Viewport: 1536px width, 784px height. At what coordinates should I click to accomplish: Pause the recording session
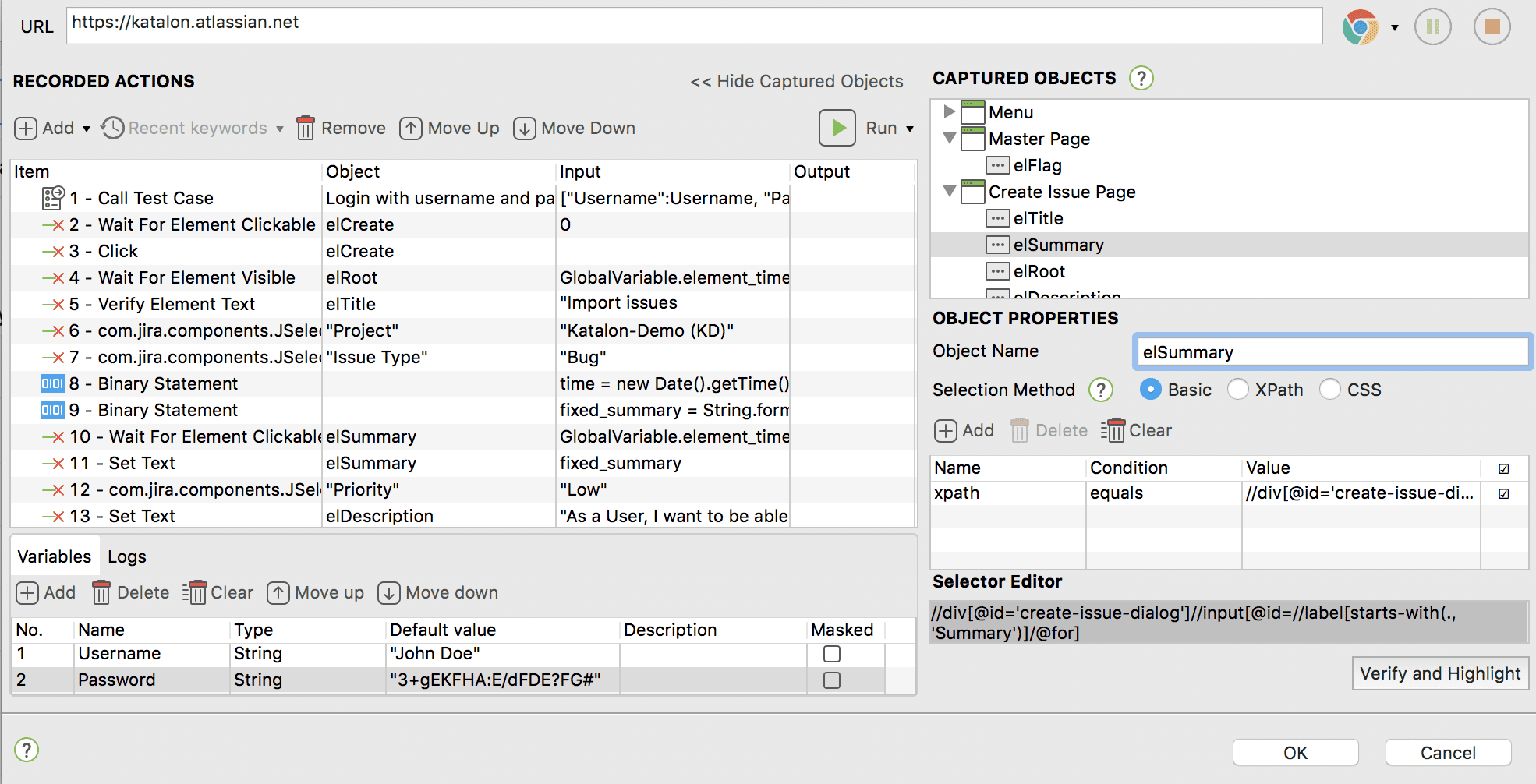pos(1433,26)
